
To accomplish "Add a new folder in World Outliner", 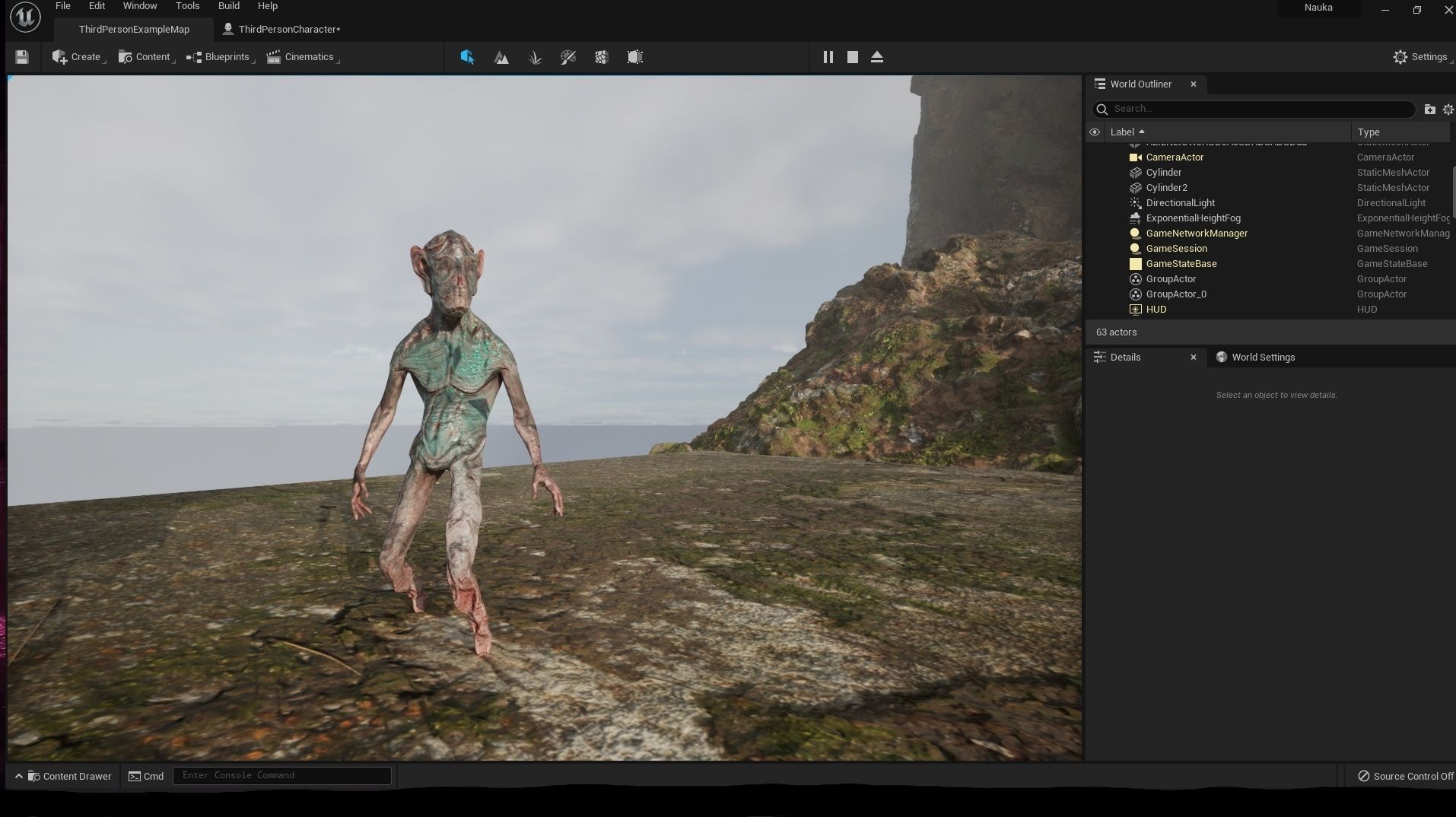I will coord(1429,110).
